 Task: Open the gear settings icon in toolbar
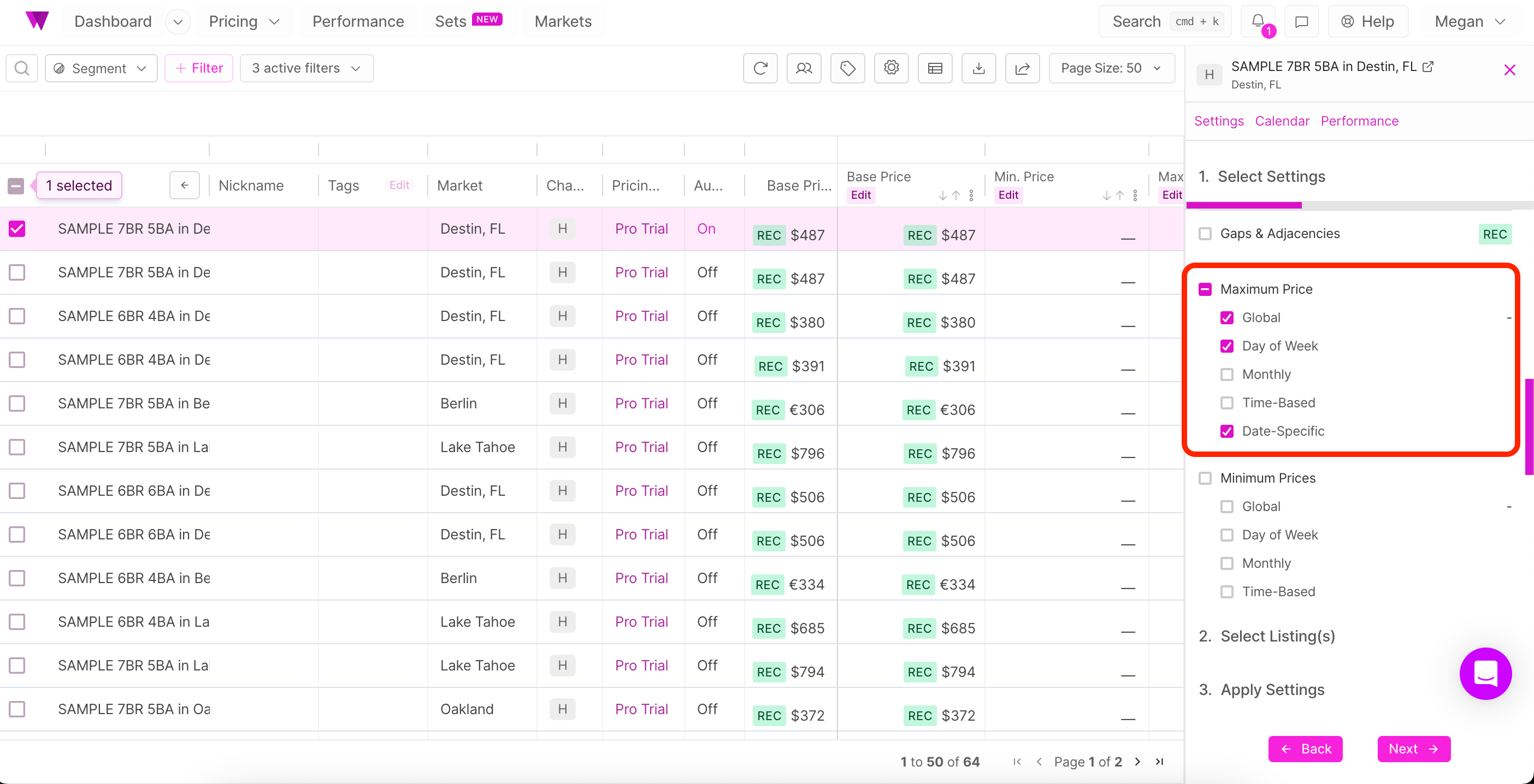(891, 68)
